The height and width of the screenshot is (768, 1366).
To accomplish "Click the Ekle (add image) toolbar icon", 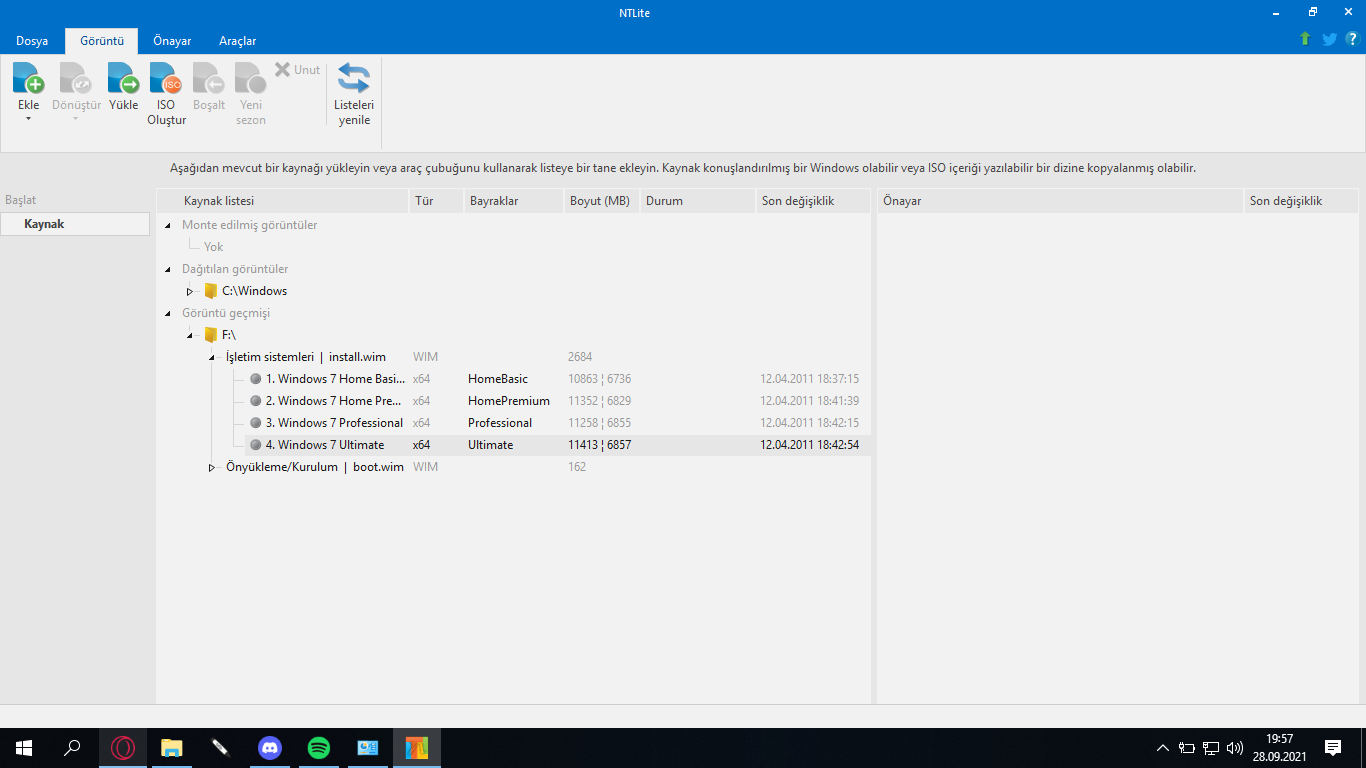I will (28, 78).
